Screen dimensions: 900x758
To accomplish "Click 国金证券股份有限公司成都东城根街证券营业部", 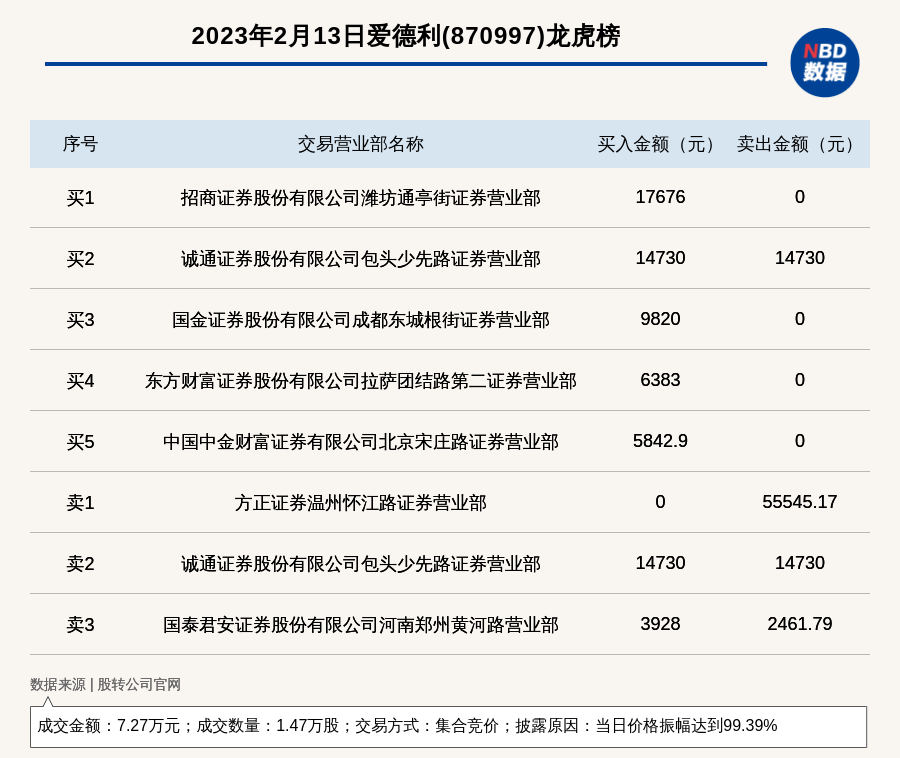I will click(x=360, y=320).
